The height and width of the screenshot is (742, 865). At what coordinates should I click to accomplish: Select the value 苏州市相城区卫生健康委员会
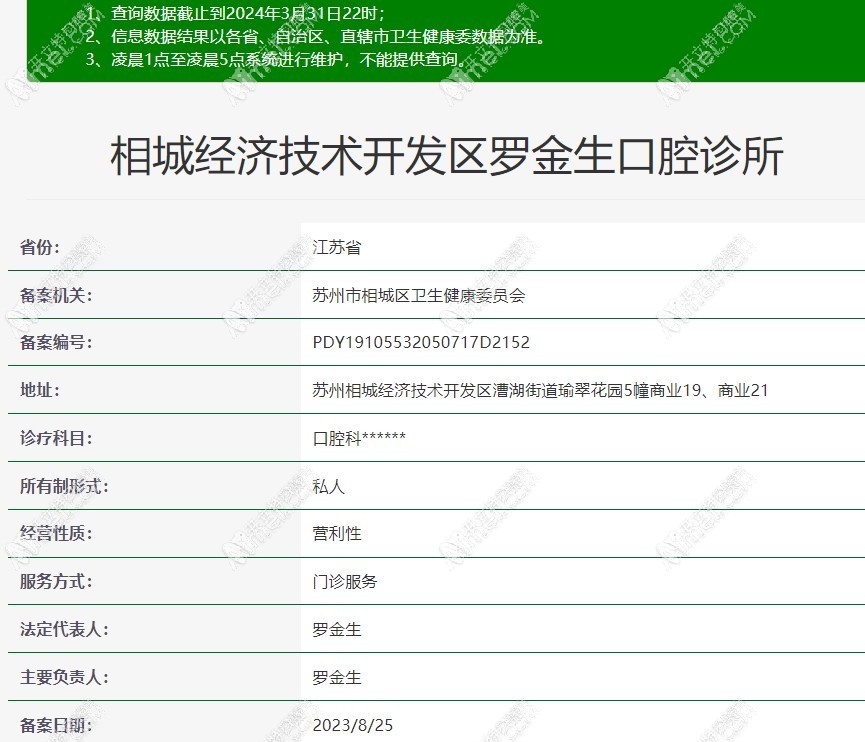click(419, 295)
